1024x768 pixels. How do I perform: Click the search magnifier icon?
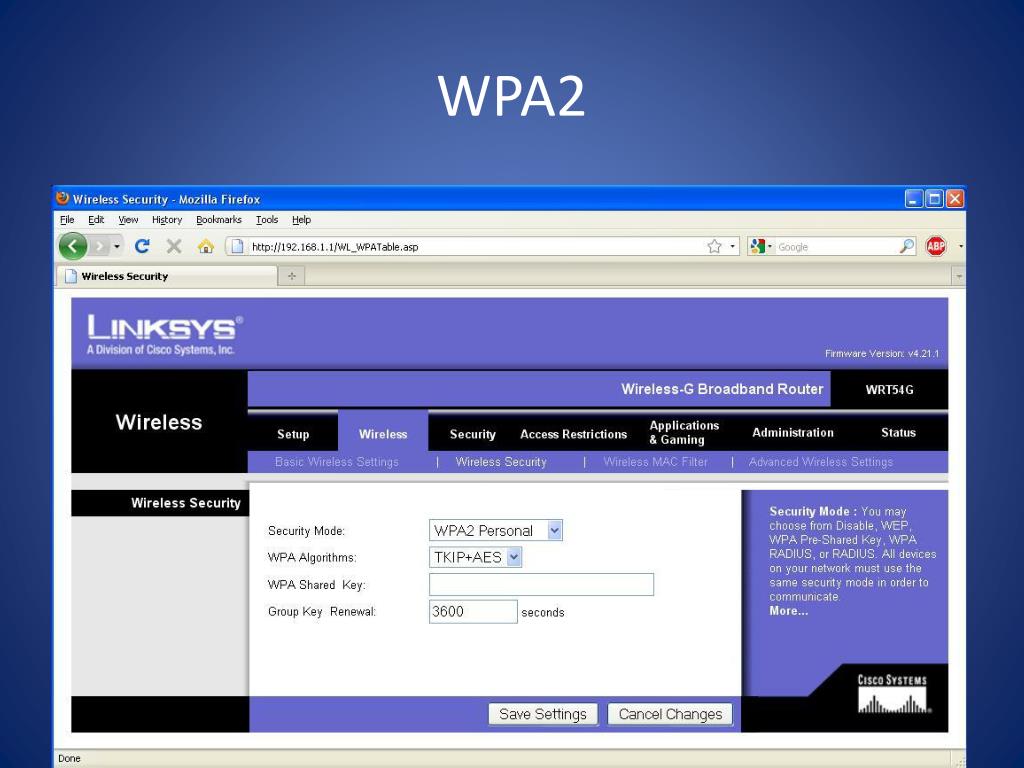(x=907, y=246)
